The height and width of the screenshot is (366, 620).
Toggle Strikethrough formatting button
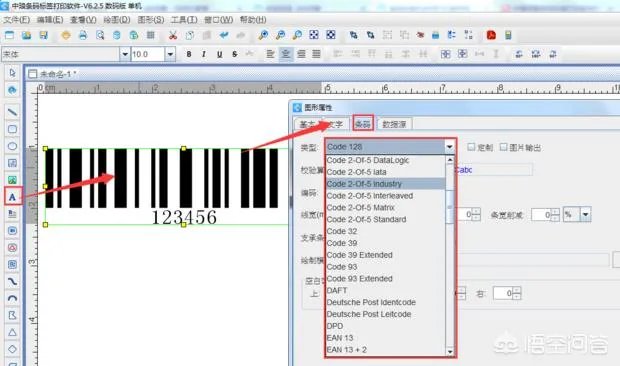coord(235,54)
